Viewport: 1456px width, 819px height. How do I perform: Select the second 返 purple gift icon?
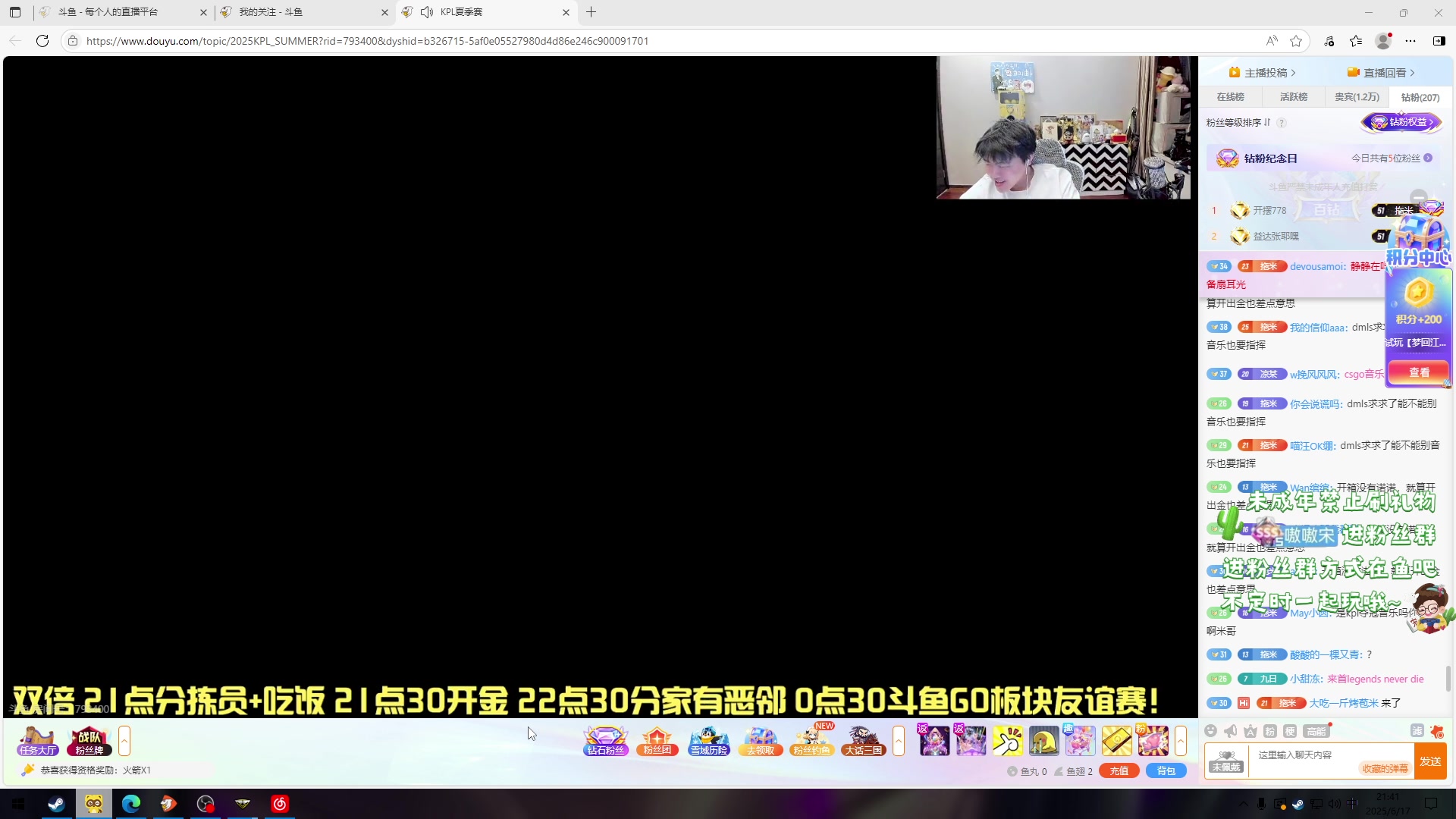pos(971,741)
